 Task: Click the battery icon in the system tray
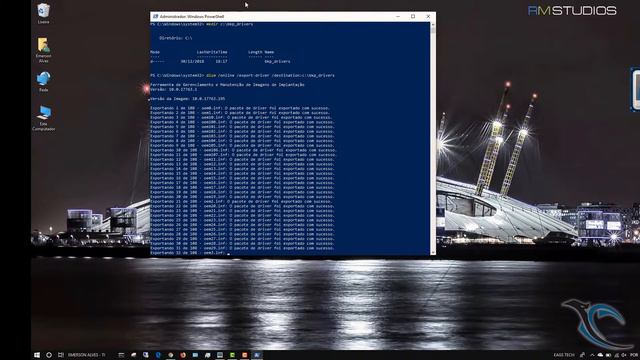point(608,355)
